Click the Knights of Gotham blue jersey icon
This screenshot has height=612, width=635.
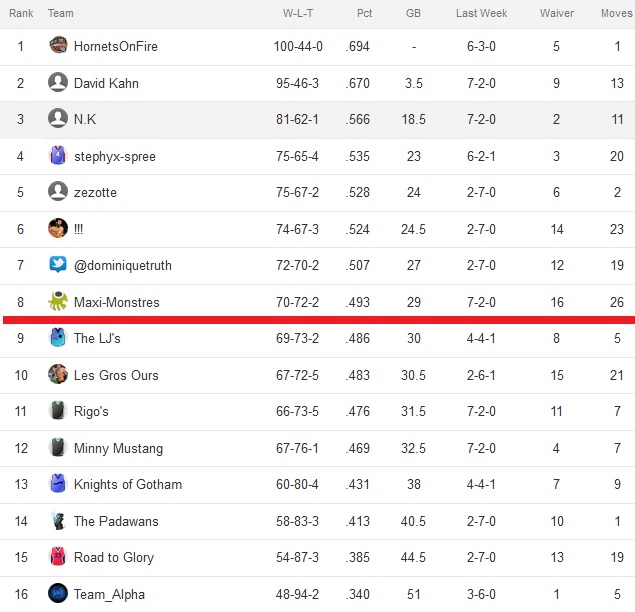point(58,483)
